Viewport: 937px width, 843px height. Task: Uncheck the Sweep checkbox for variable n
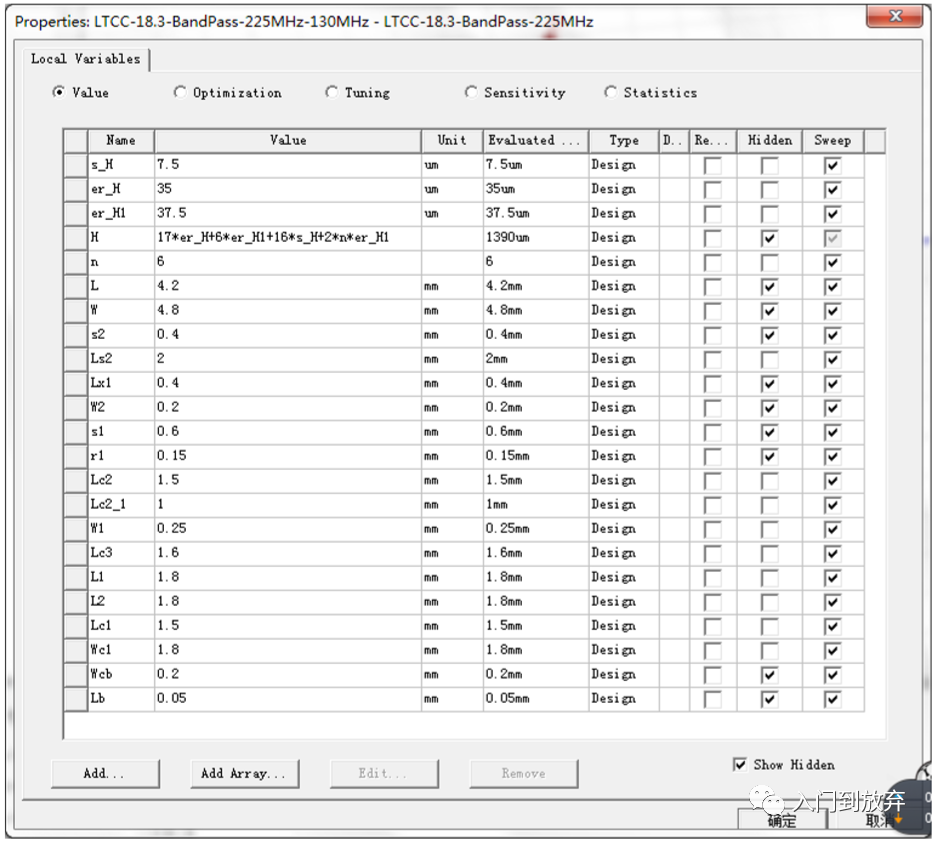tap(832, 262)
